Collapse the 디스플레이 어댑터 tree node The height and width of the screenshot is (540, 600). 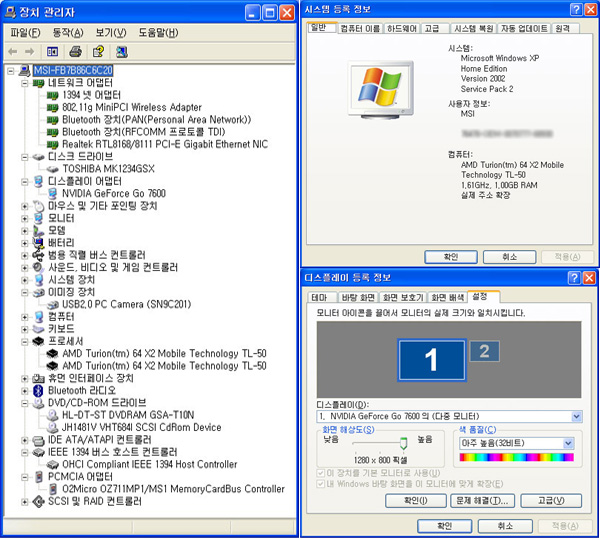coord(25,181)
